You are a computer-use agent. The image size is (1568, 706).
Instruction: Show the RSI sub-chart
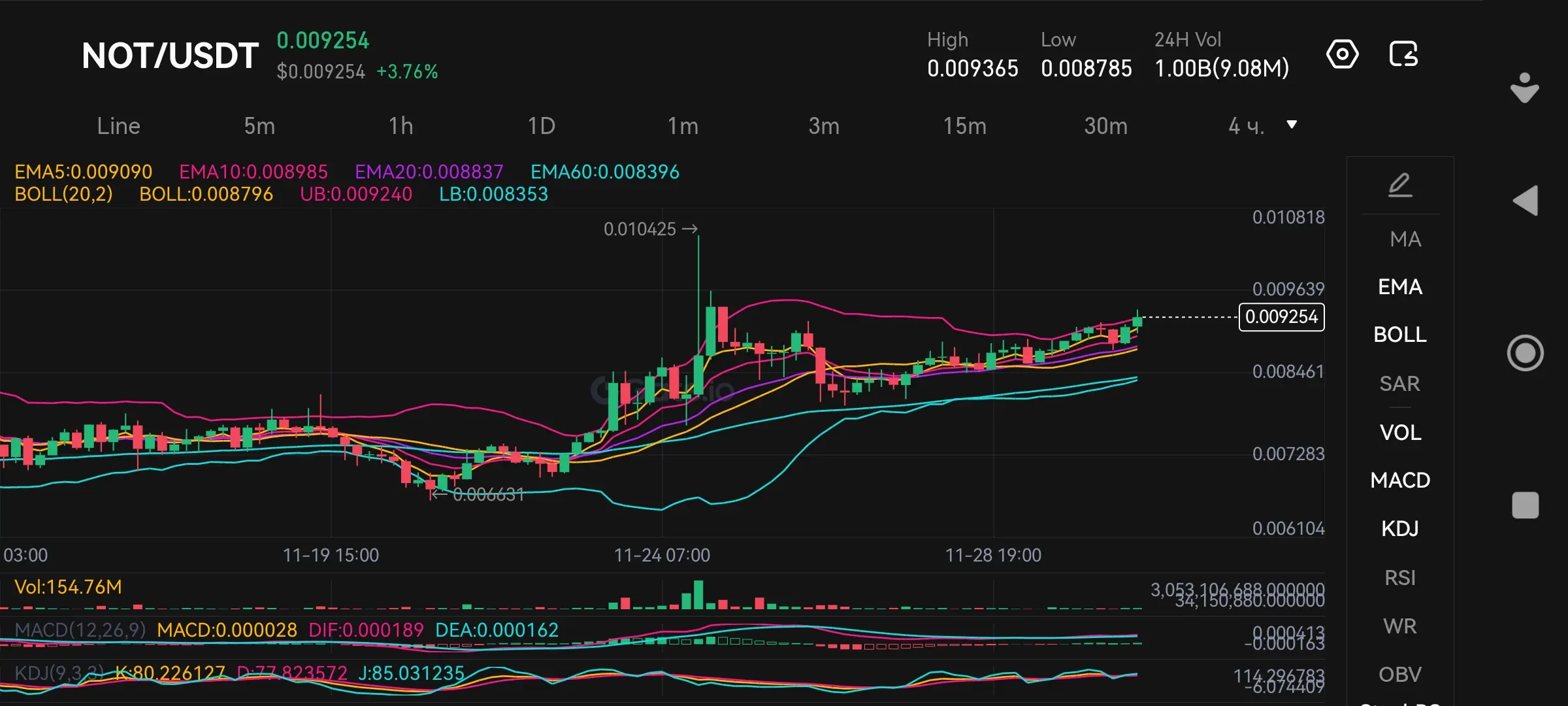tap(1399, 578)
